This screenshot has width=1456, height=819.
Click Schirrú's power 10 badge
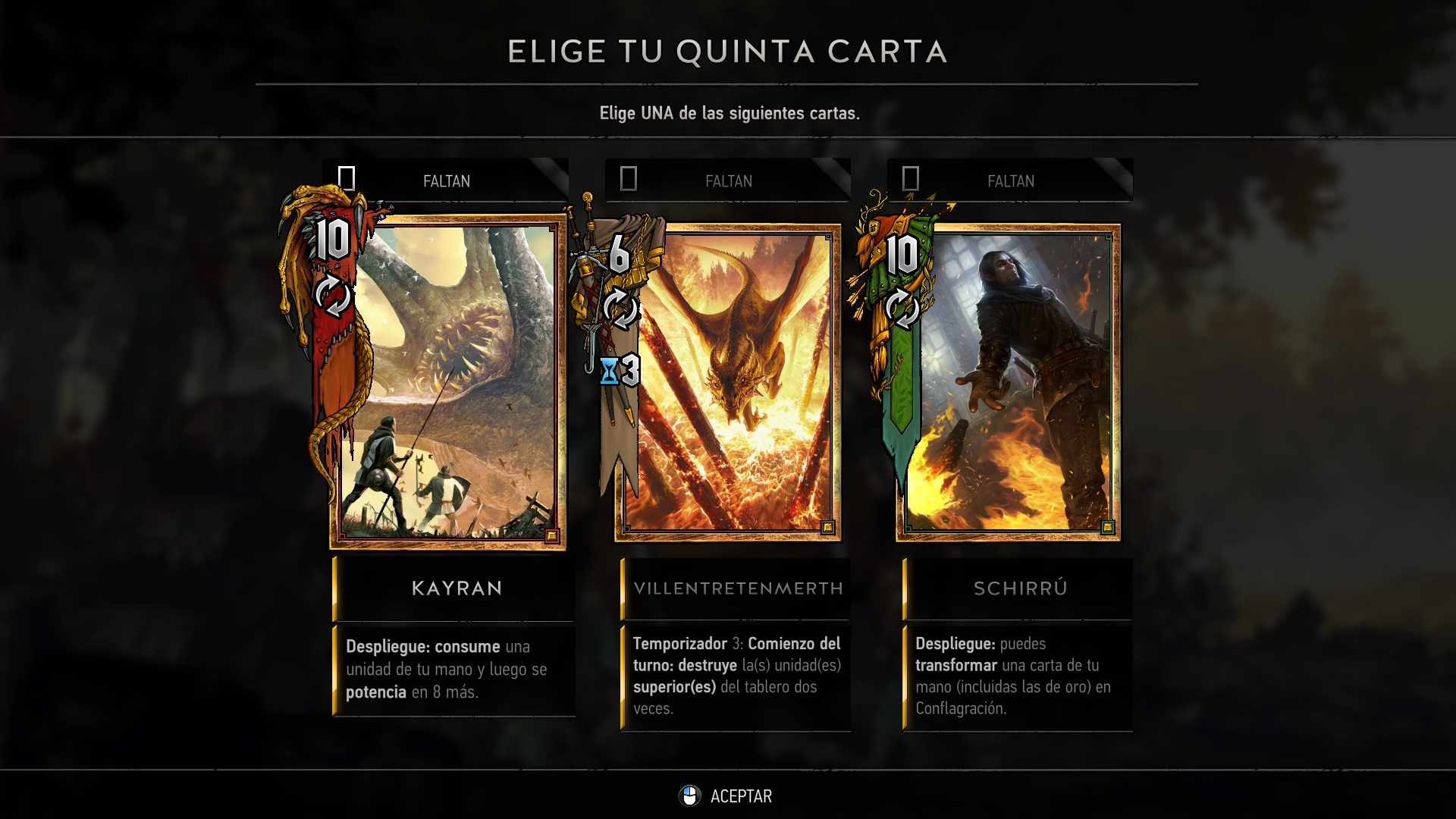point(902,254)
